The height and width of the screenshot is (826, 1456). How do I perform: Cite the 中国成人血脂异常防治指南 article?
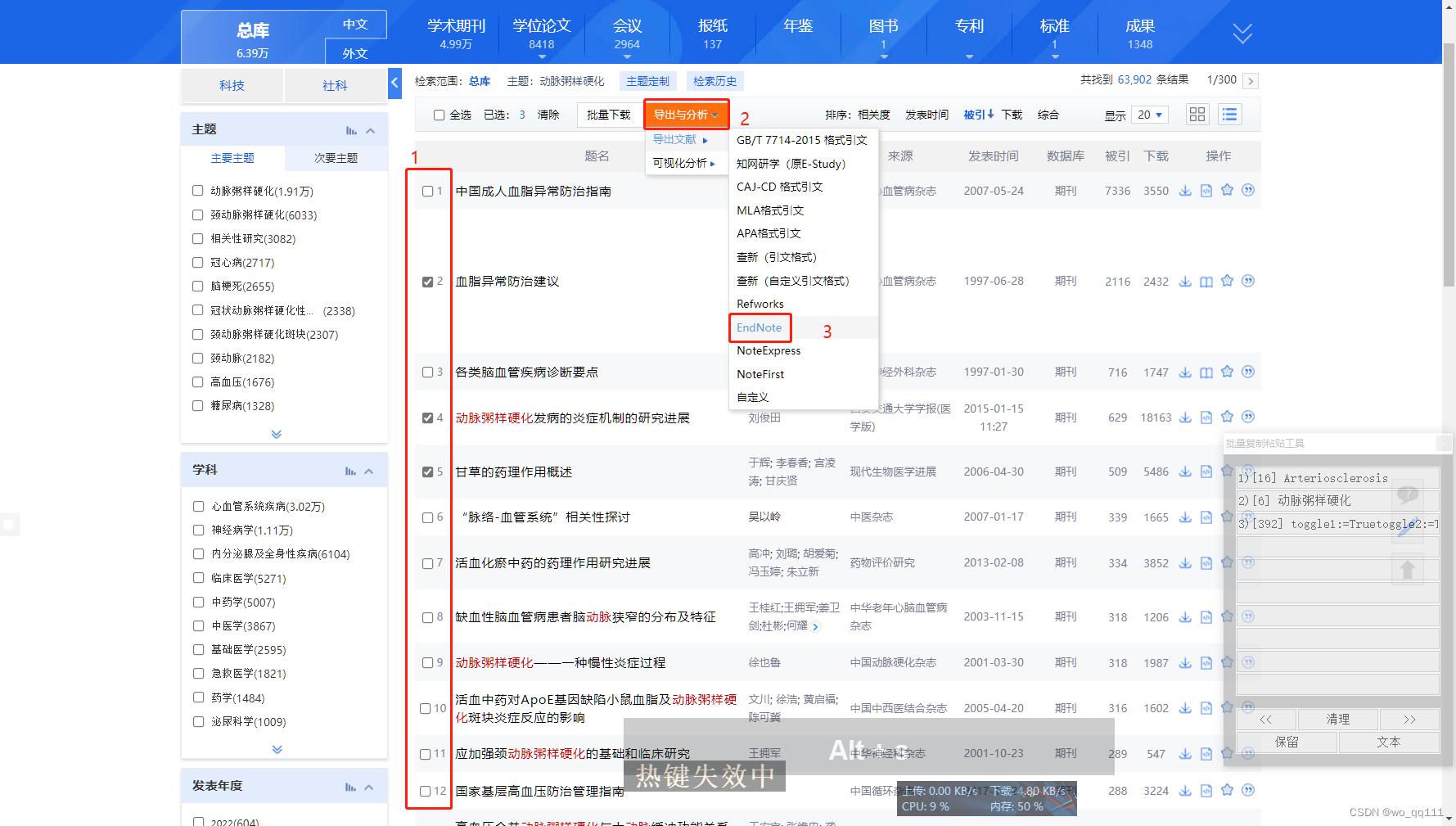[x=1248, y=190]
